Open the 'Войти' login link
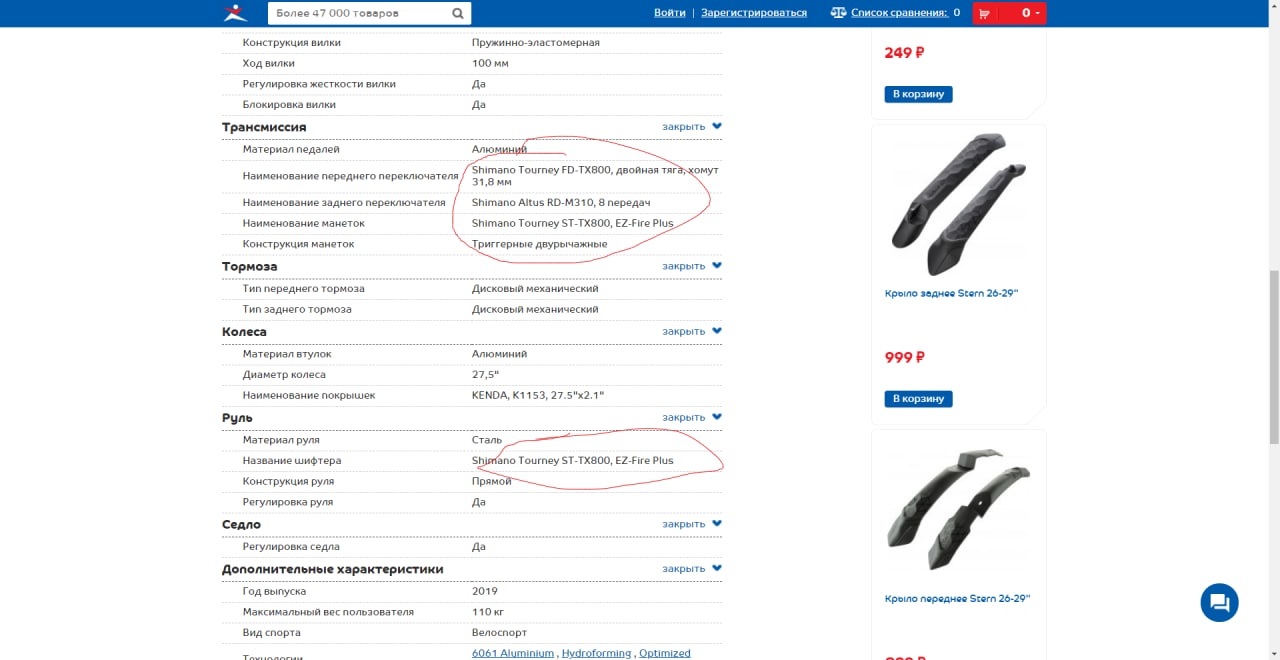Screen dimensions: 1280x660 [670, 13]
